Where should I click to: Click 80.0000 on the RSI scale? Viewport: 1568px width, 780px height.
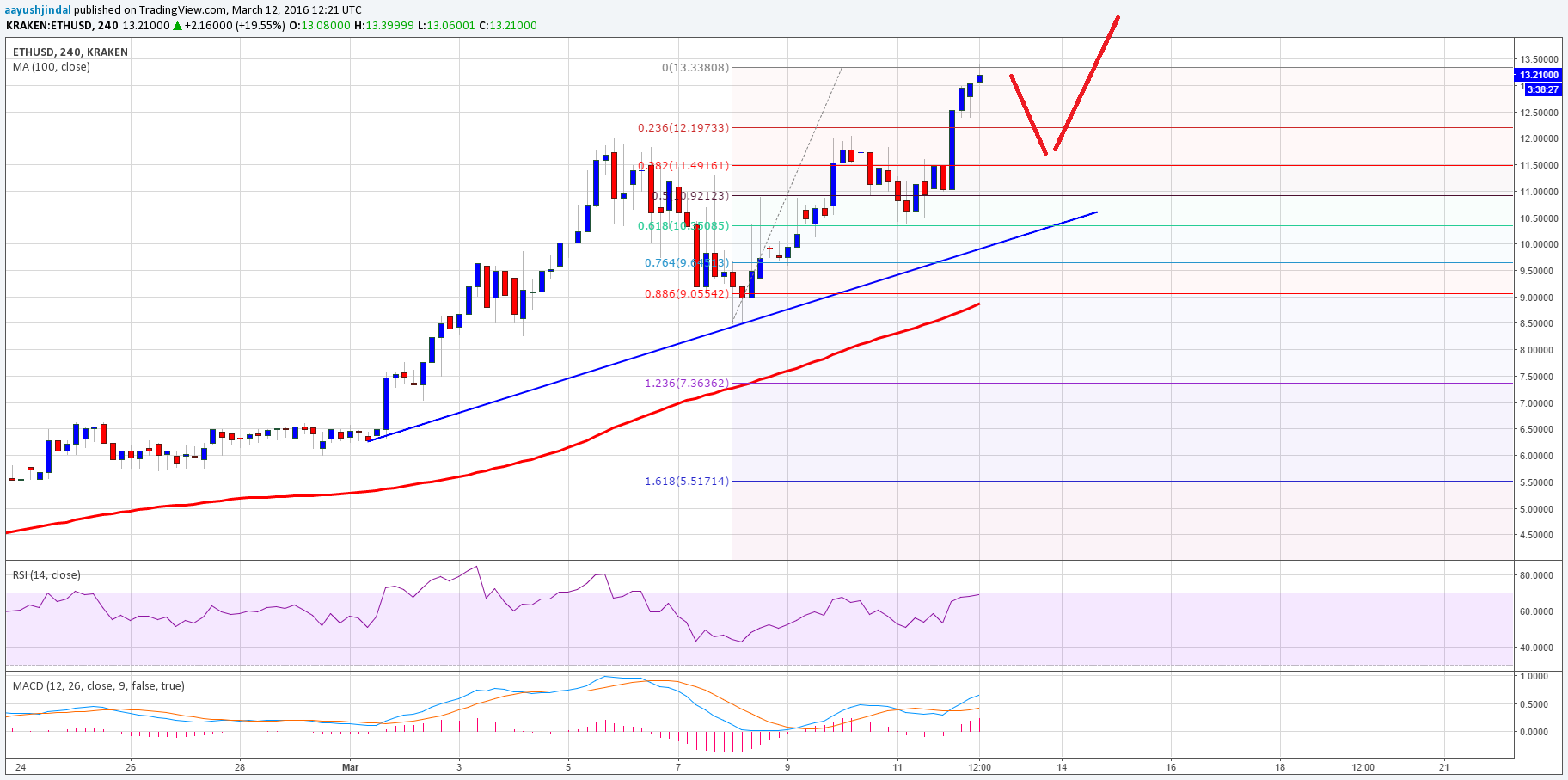[x=1536, y=576]
